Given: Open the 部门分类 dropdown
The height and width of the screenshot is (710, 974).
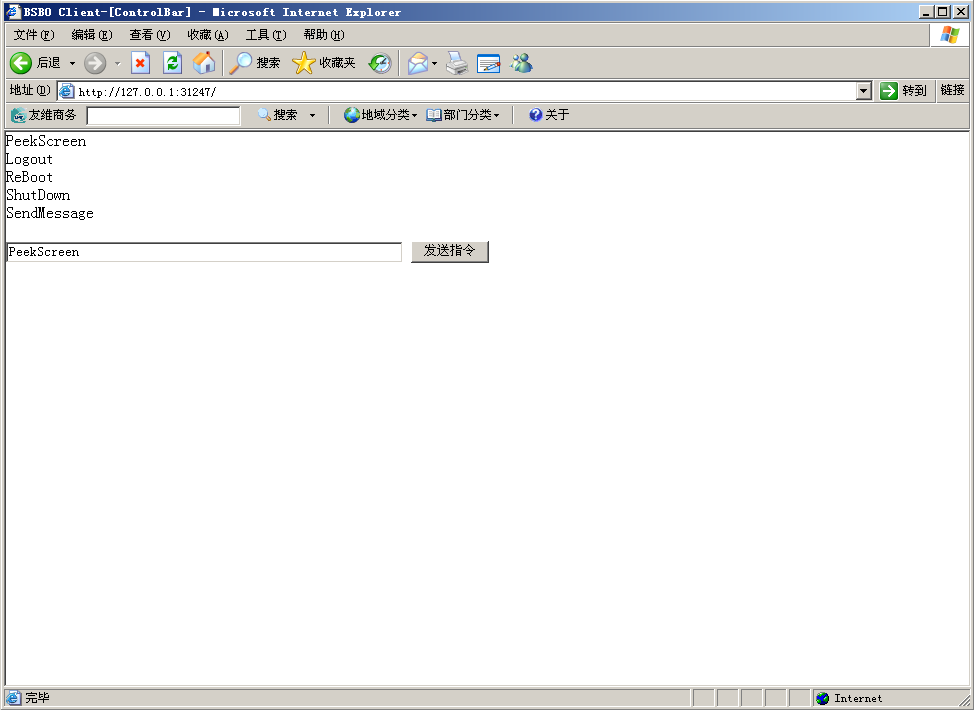Looking at the screenshot, I should tap(463, 115).
